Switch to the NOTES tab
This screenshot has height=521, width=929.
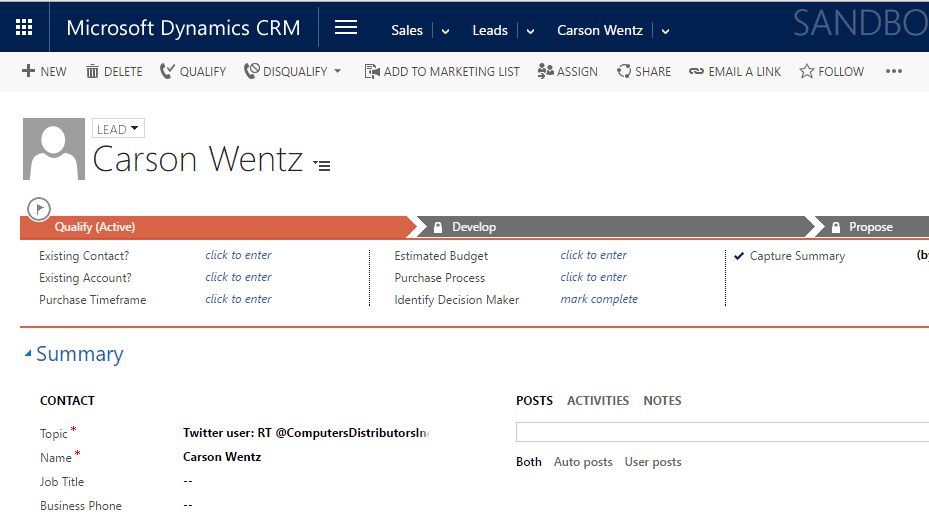tap(662, 401)
